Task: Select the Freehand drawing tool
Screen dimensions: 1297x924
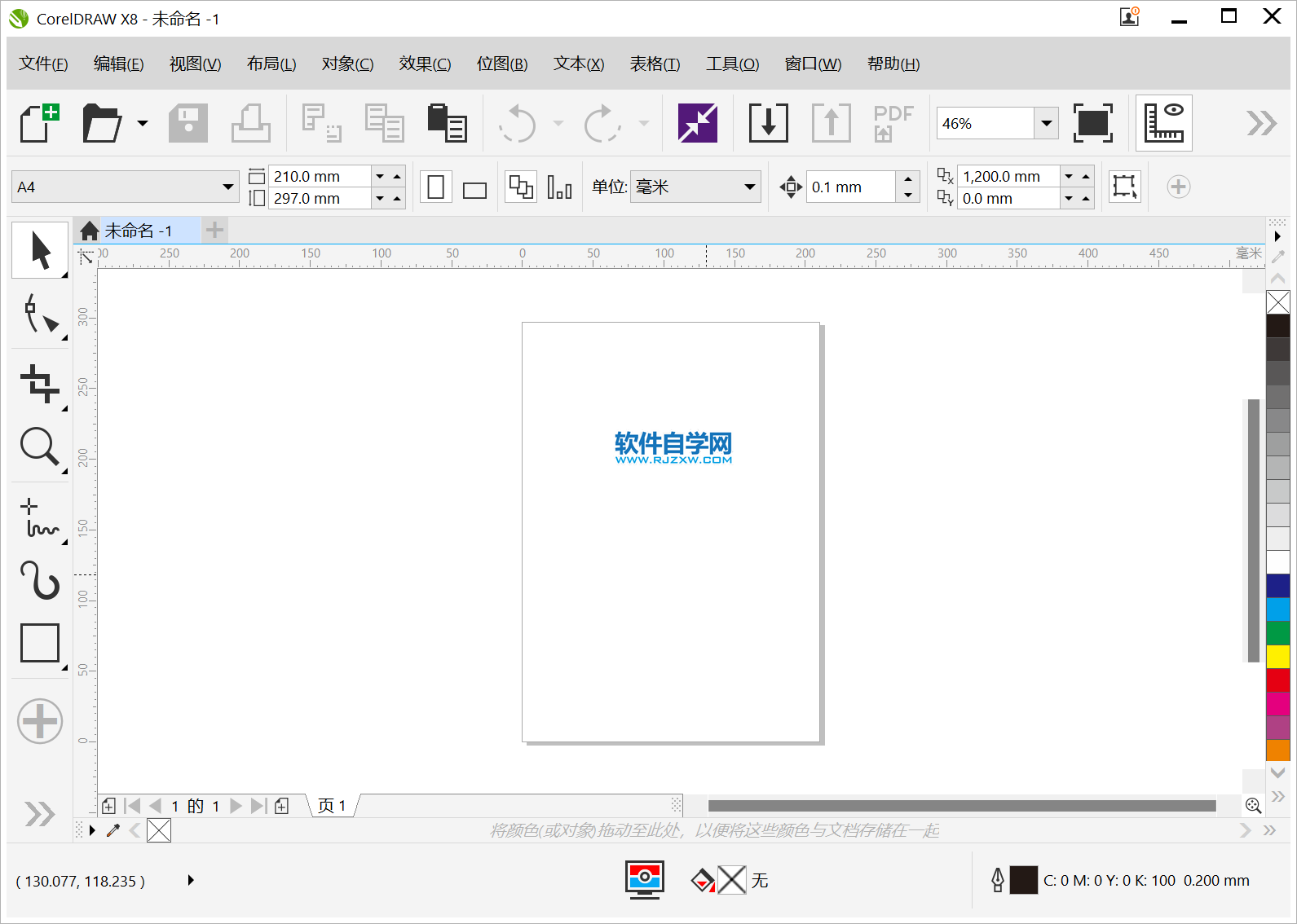Action: point(40,518)
